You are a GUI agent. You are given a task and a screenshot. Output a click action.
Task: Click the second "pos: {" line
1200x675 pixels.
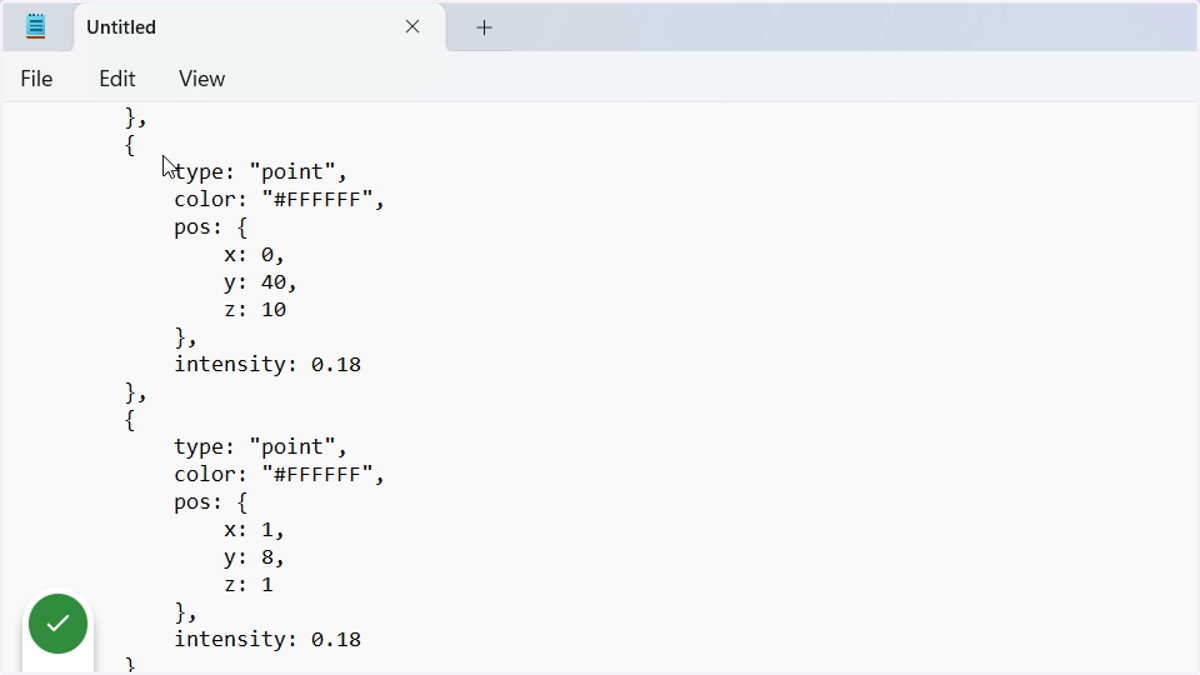click(210, 502)
